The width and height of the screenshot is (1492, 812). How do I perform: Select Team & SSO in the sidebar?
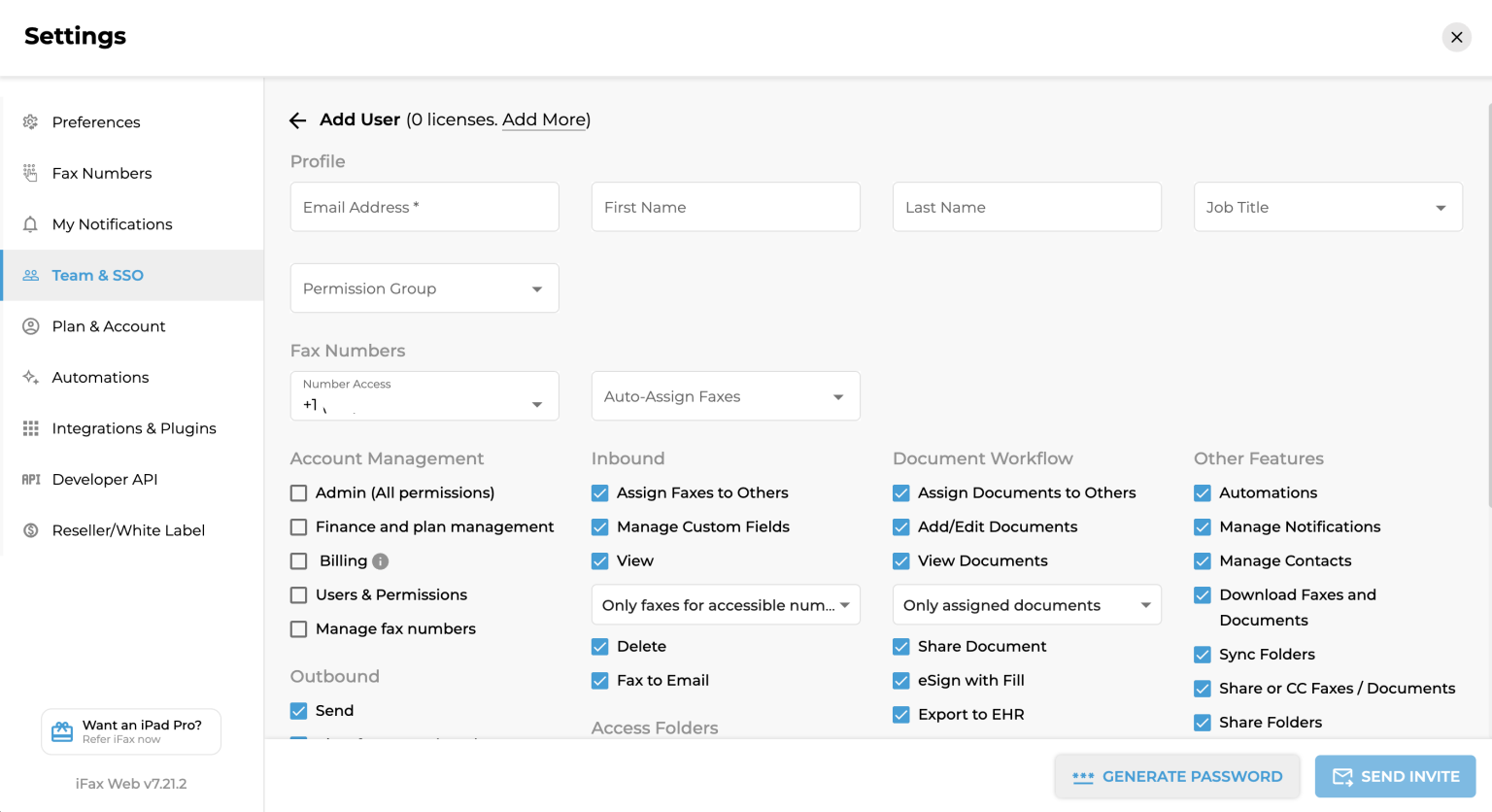pyautogui.click(x=97, y=275)
